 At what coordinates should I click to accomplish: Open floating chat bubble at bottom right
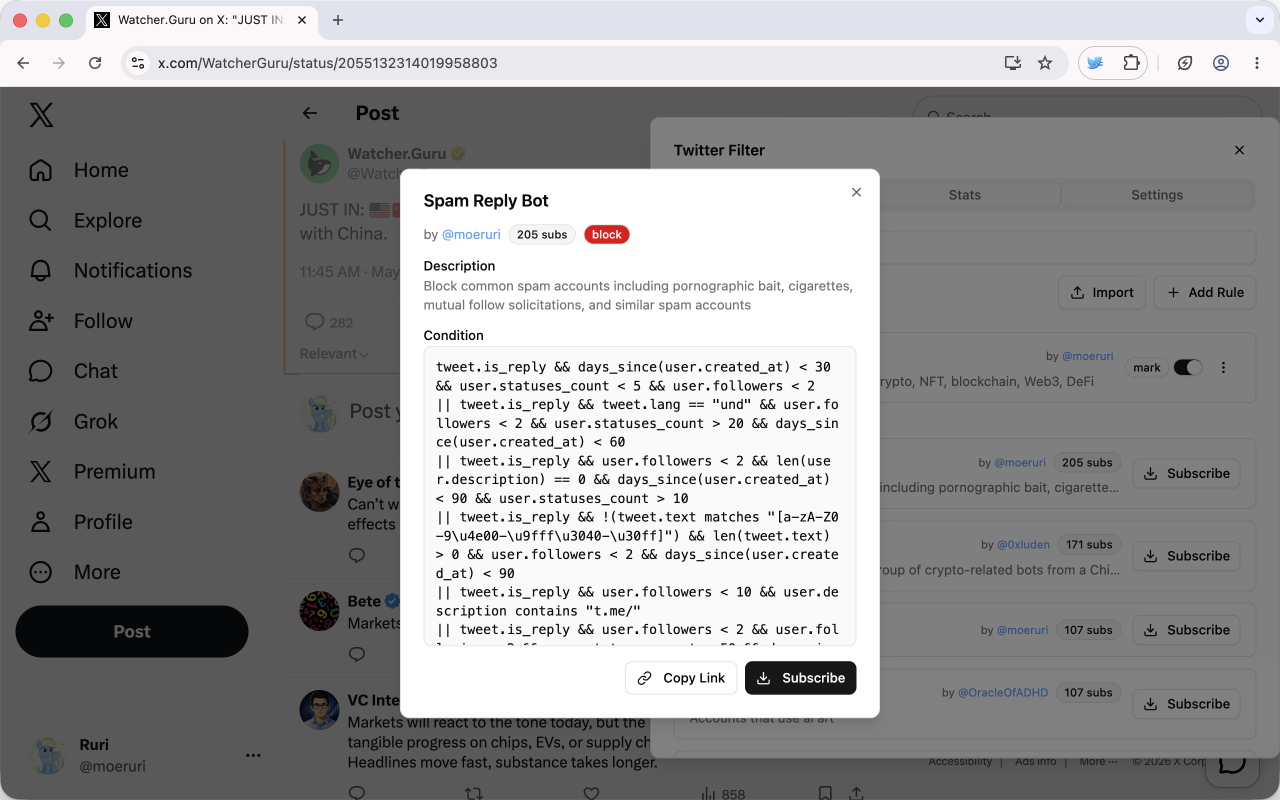click(x=1231, y=762)
